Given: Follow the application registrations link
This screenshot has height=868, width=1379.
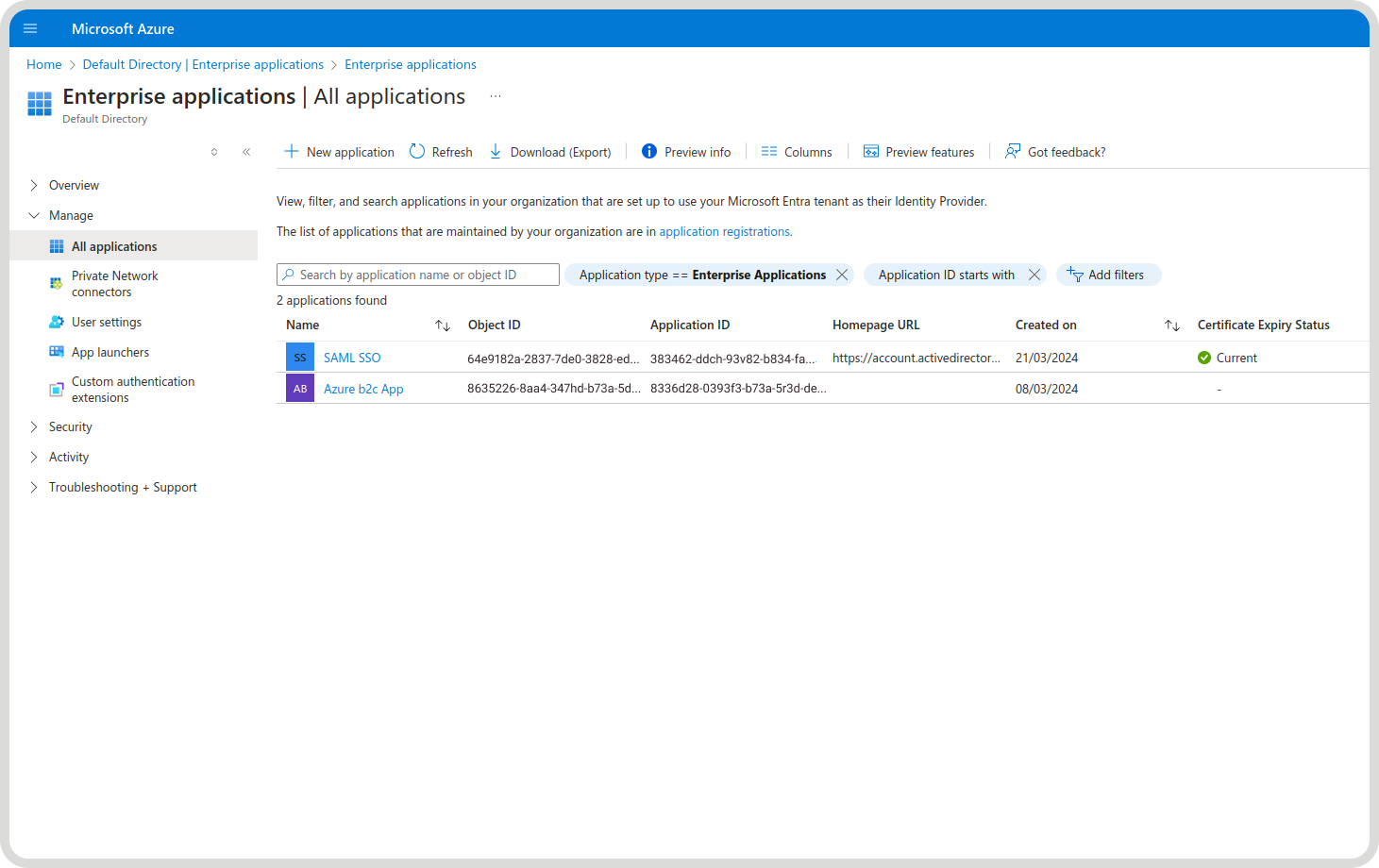Looking at the screenshot, I should pos(724,231).
